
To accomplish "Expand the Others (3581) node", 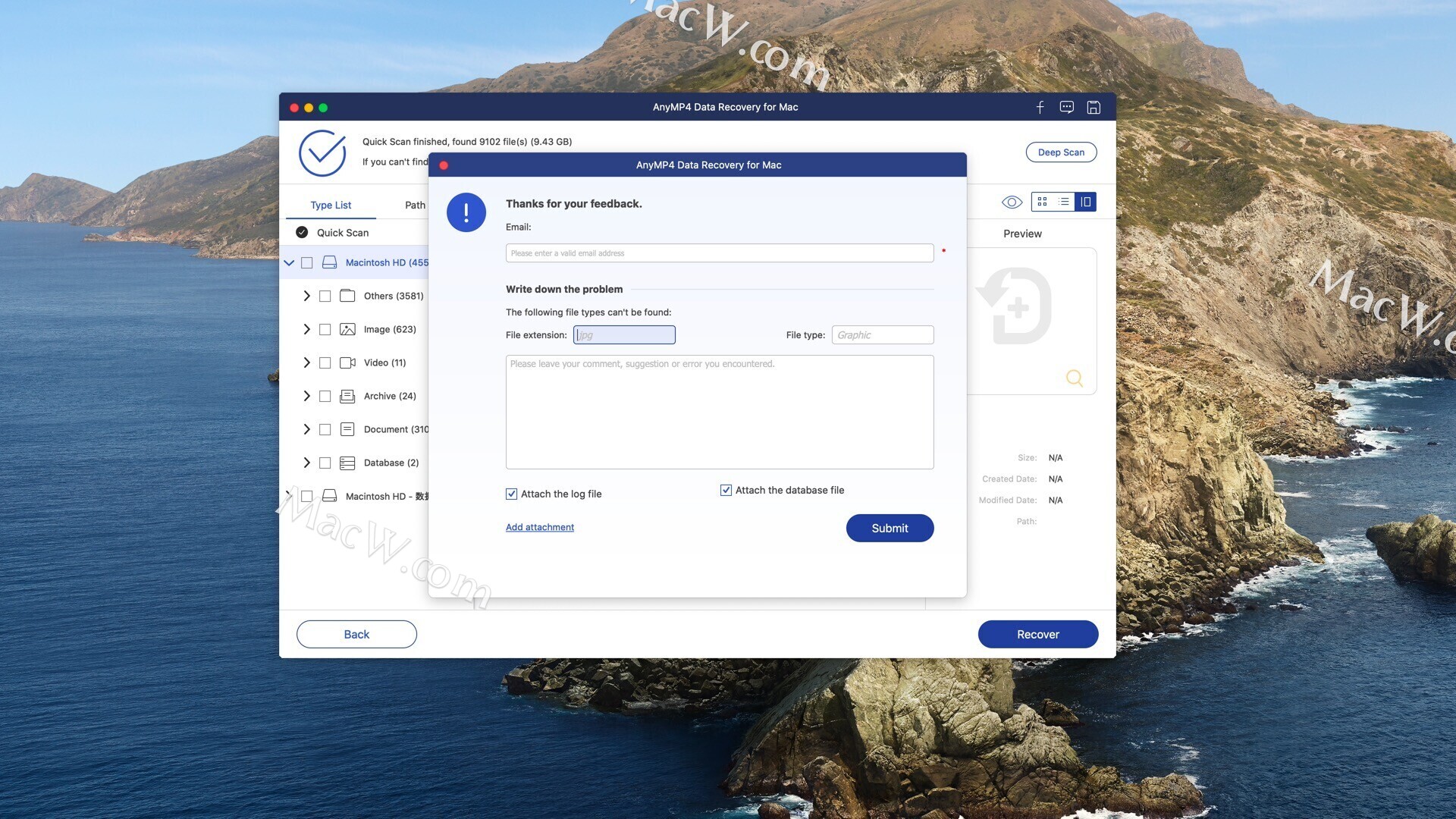I will (x=306, y=296).
